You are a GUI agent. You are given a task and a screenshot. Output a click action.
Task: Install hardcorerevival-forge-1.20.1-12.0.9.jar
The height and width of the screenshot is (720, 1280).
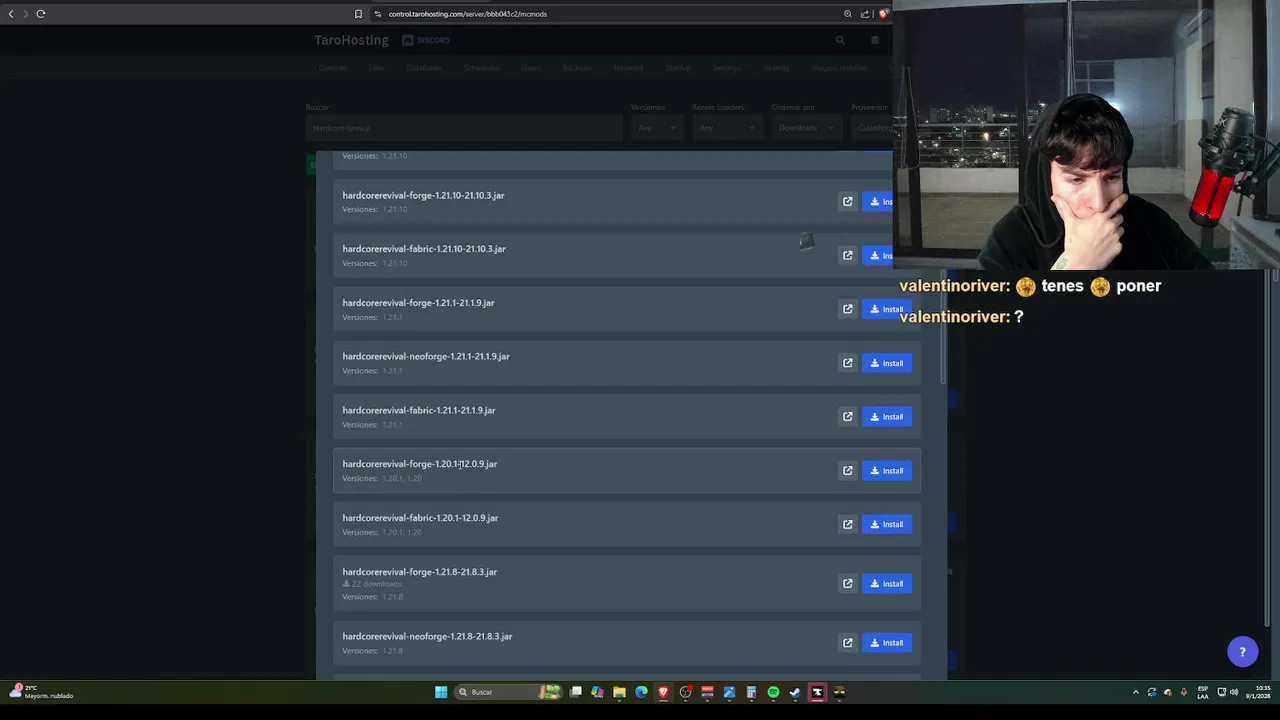(x=887, y=471)
